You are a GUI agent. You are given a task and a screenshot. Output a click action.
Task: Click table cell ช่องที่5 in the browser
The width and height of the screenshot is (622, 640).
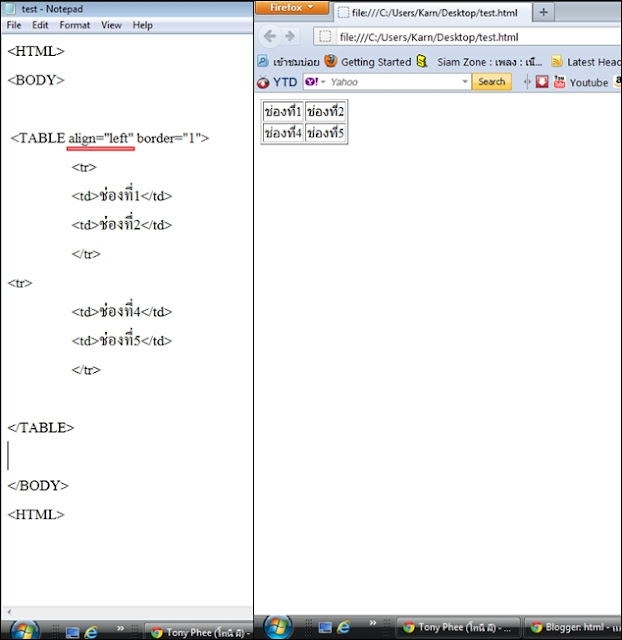[325, 133]
